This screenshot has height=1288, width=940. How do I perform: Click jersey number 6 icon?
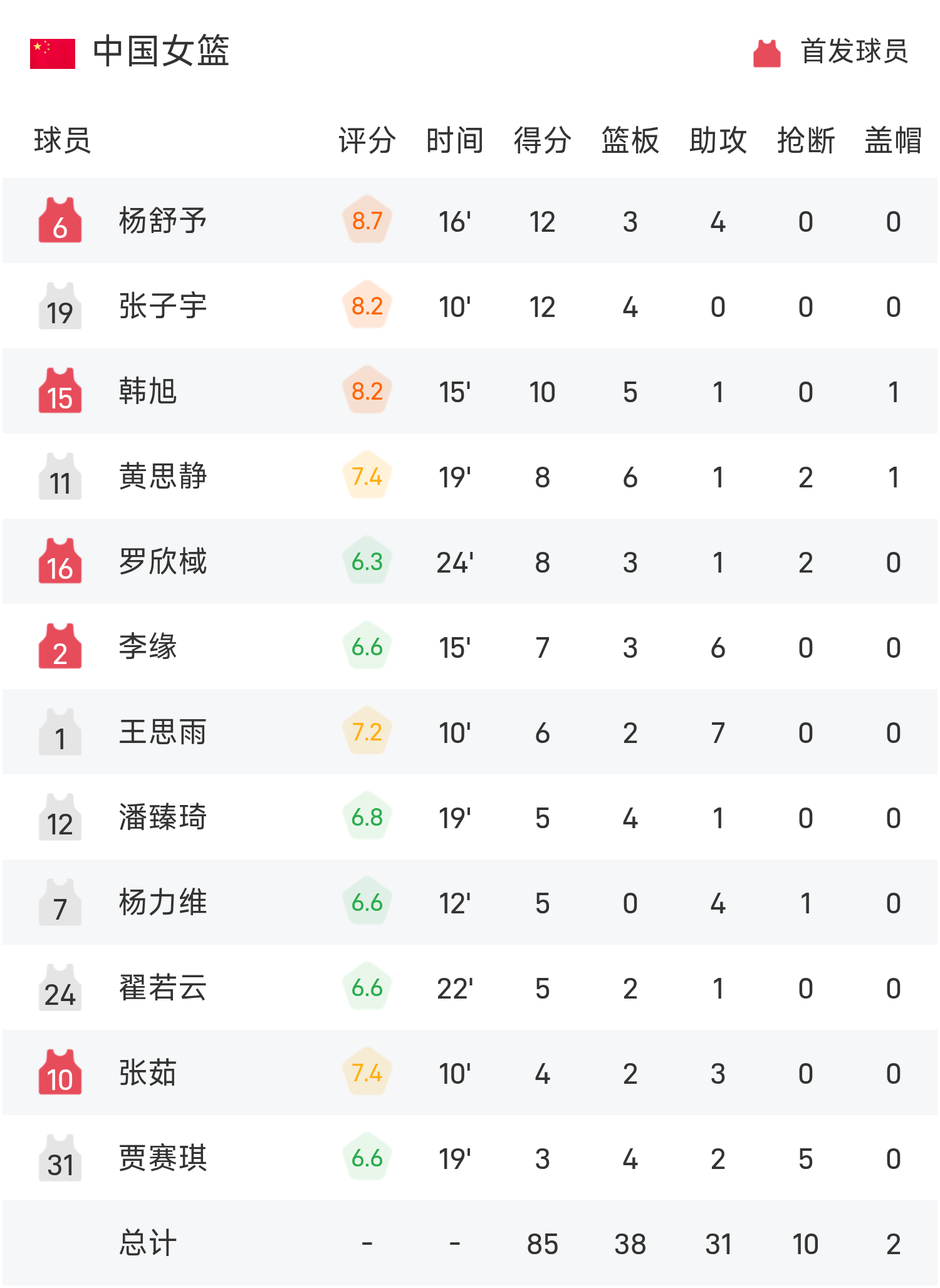point(60,221)
